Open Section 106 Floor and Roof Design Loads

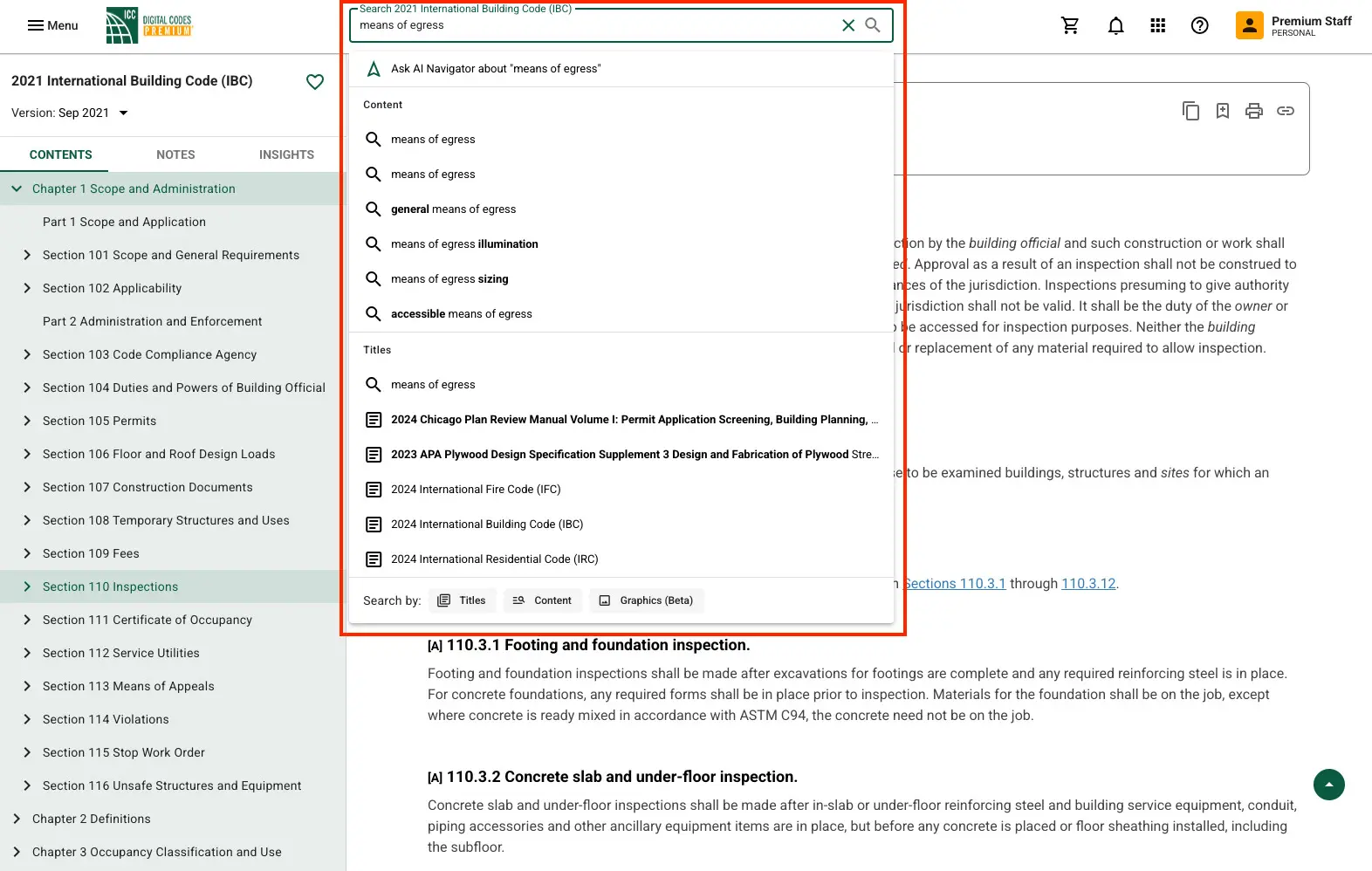(159, 454)
